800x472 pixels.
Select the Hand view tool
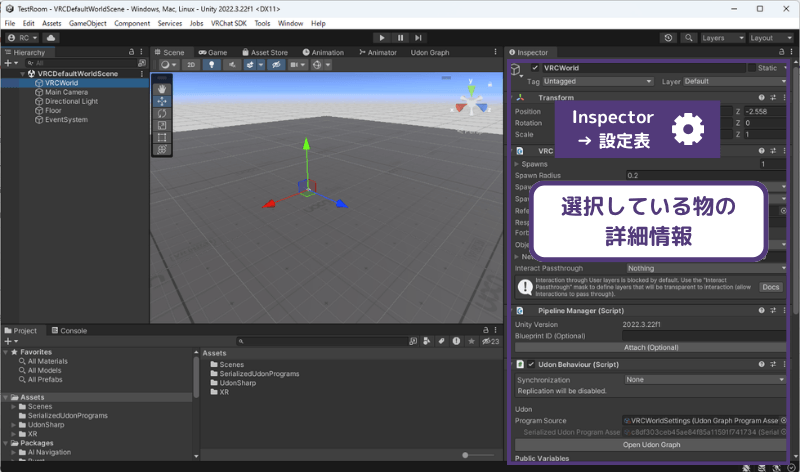tap(162, 89)
